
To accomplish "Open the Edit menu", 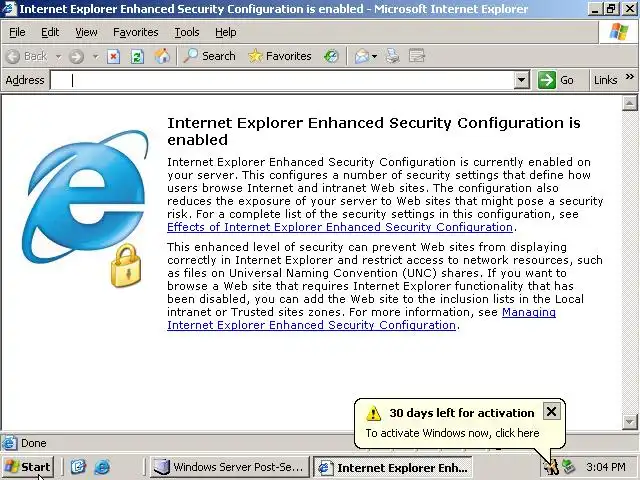I will click(x=50, y=32).
